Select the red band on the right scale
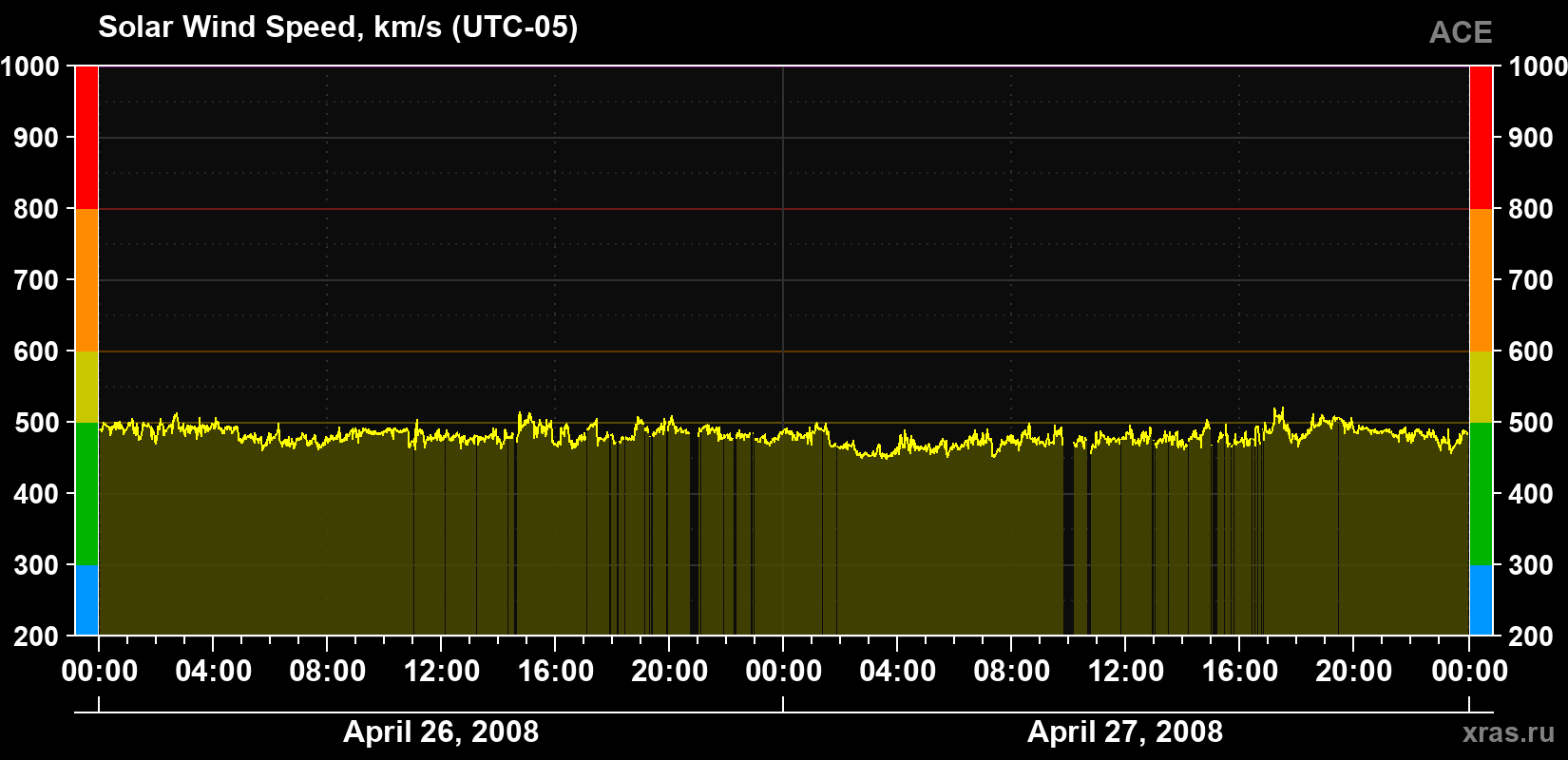 coord(1481,138)
